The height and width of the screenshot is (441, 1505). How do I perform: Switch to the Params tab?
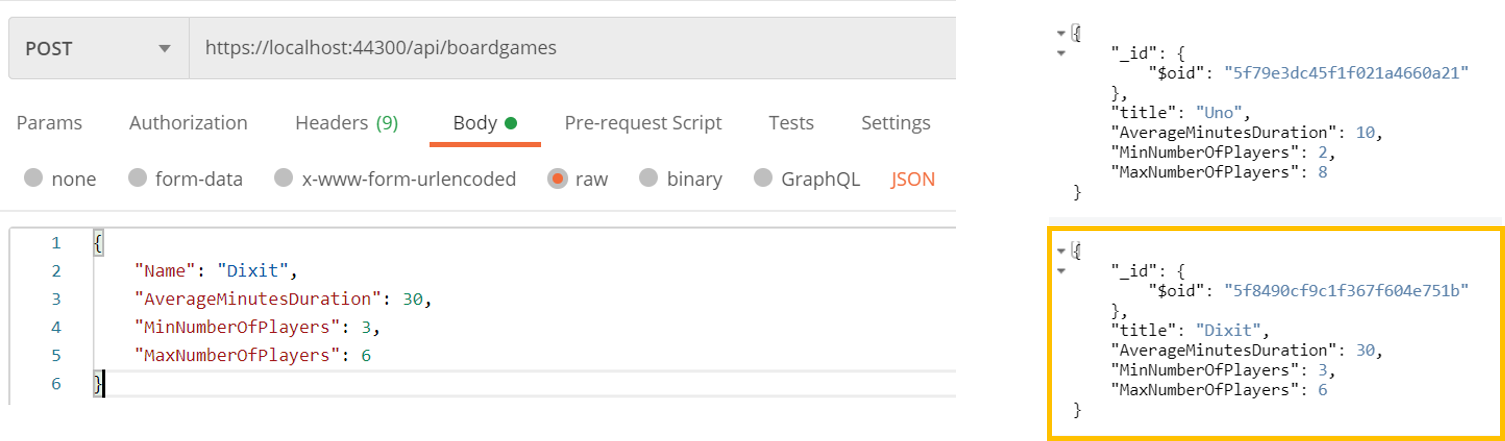click(49, 123)
